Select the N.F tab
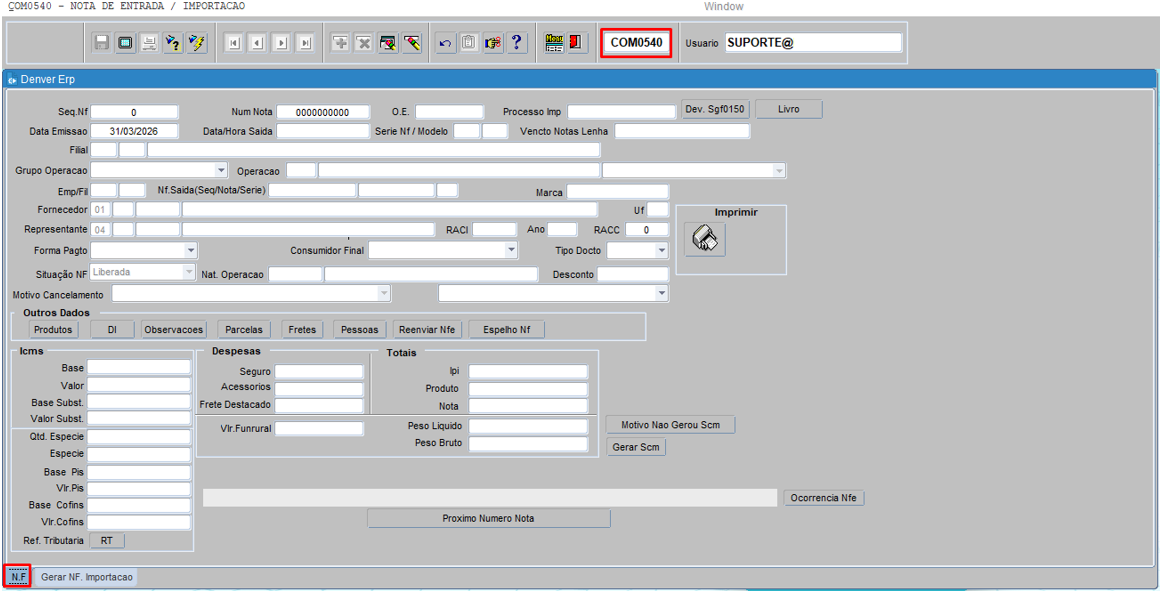Viewport: 1160px width, 591px height. (18, 577)
